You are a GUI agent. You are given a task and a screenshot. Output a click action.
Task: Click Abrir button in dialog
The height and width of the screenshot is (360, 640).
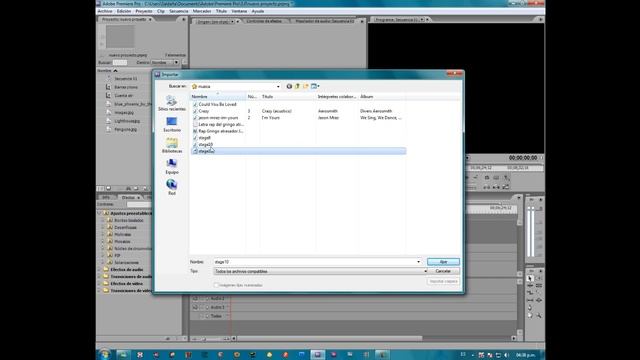443,262
